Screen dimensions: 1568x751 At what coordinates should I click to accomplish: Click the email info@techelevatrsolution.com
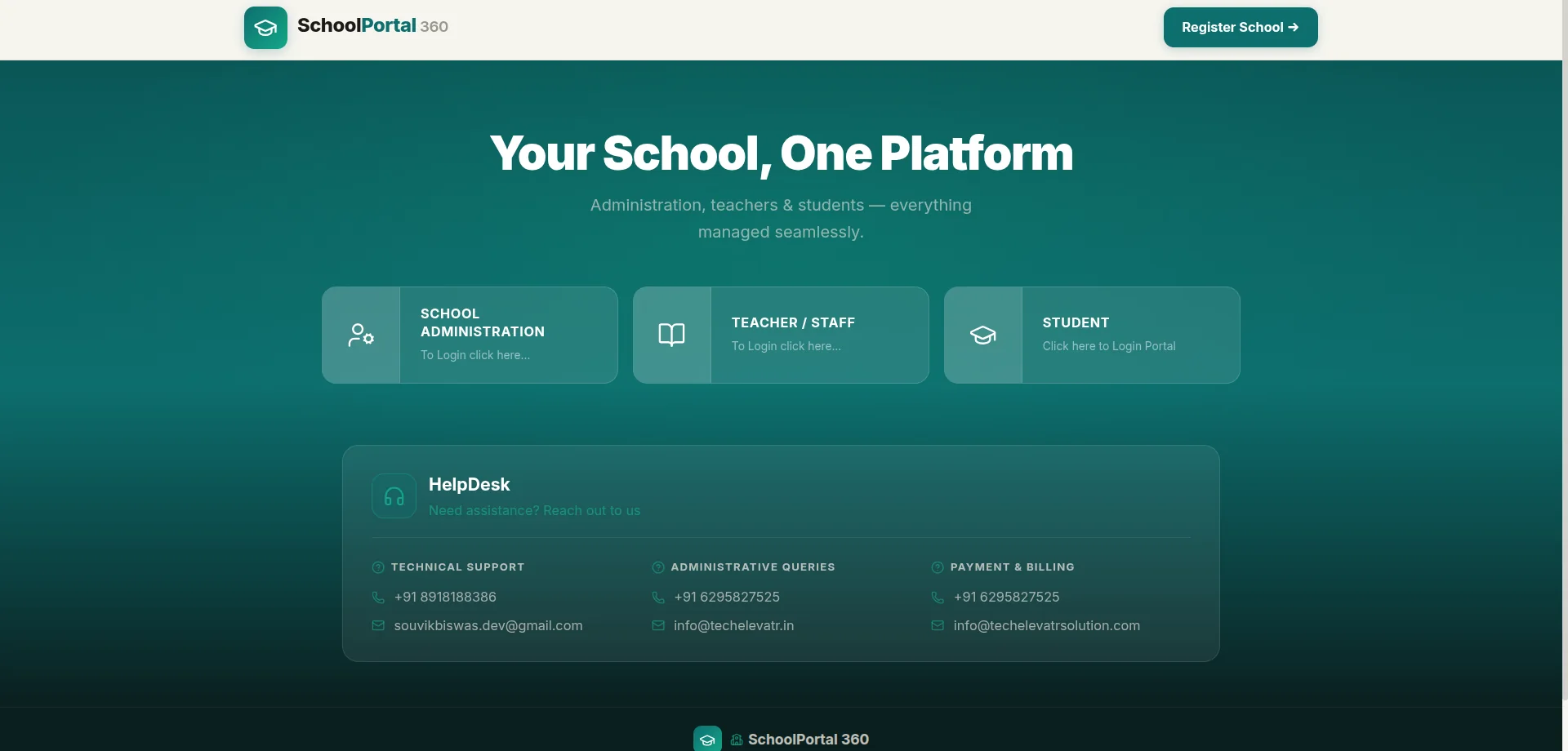click(1046, 626)
